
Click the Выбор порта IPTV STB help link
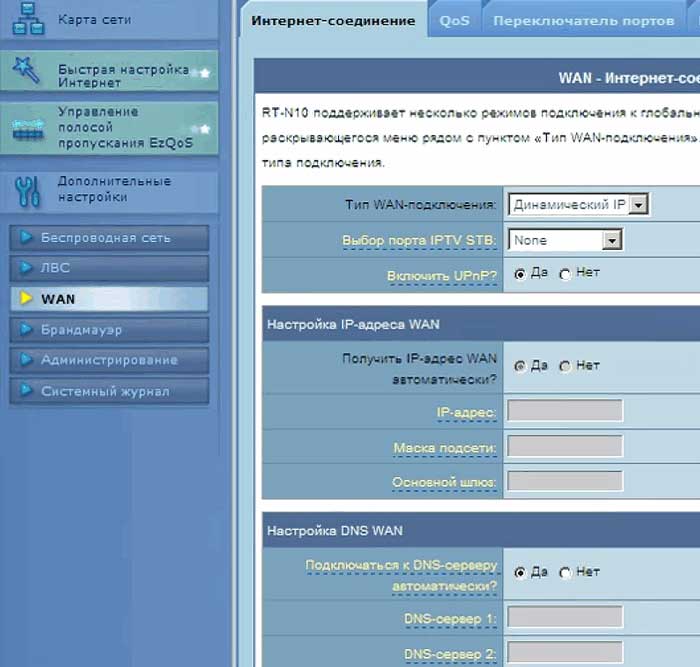(419, 240)
